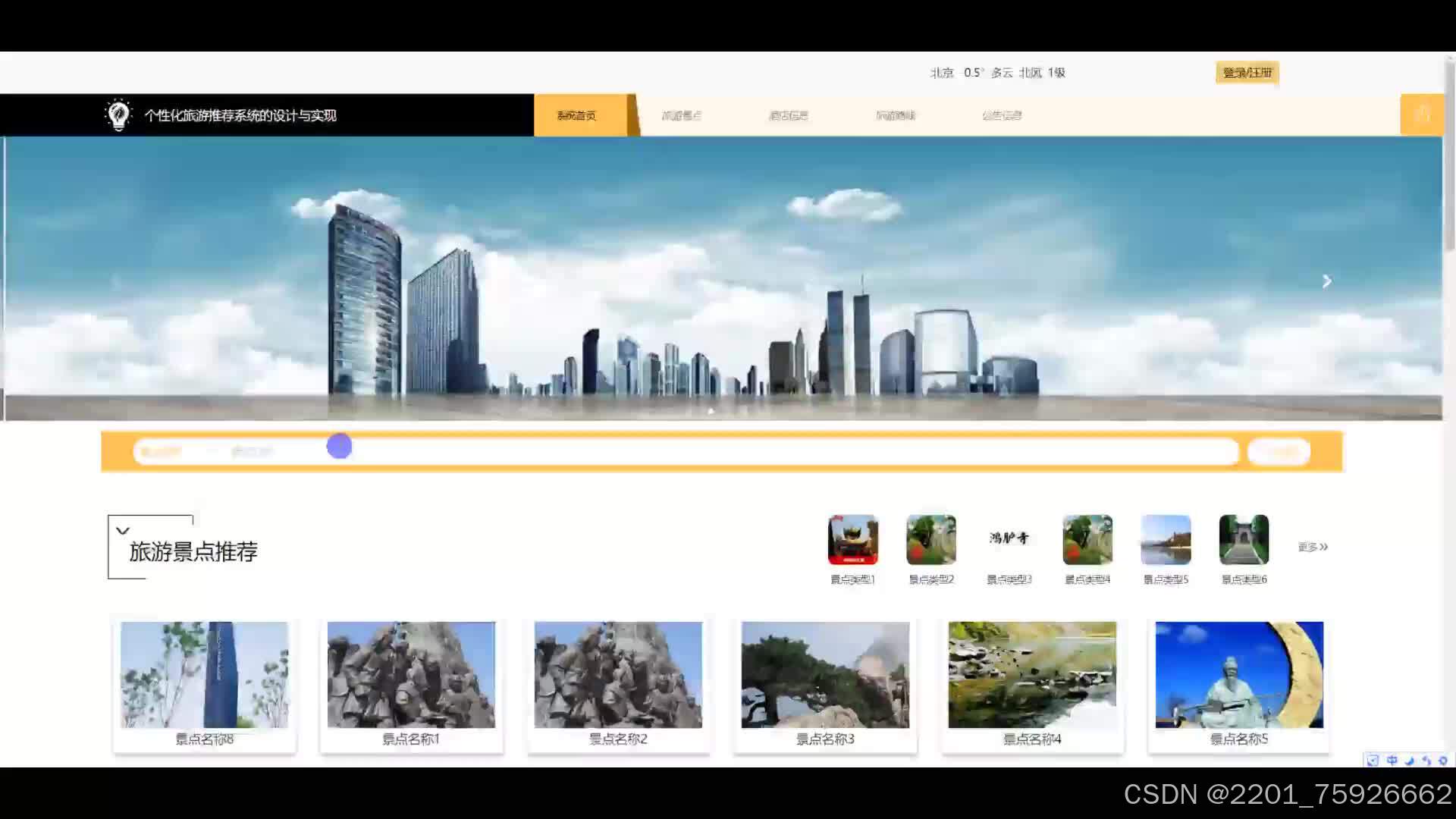This screenshot has width=1456, height=819.
Task: Select the 景点类型2 category icon
Action: pyautogui.click(x=930, y=540)
